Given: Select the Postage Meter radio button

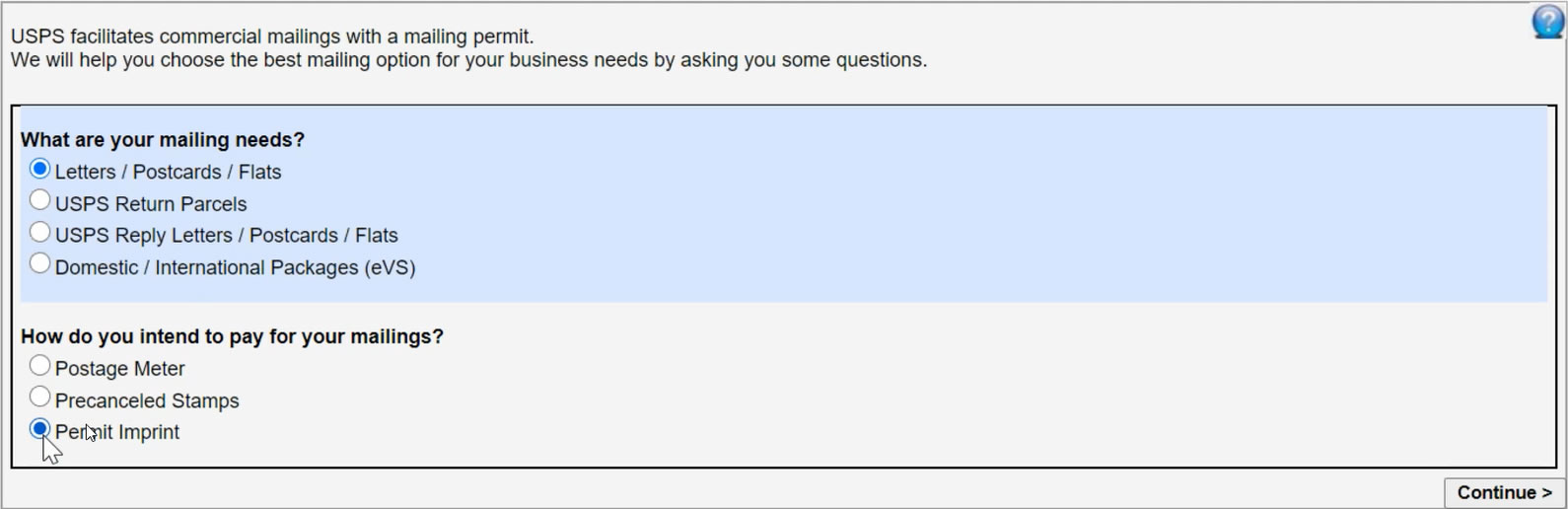Looking at the screenshot, I should (x=39, y=366).
